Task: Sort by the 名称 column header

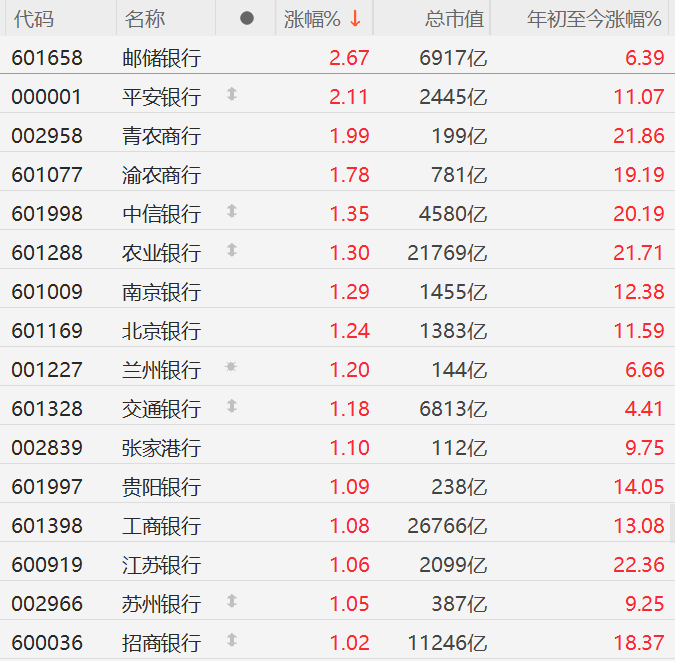Action: tap(145, 19)
